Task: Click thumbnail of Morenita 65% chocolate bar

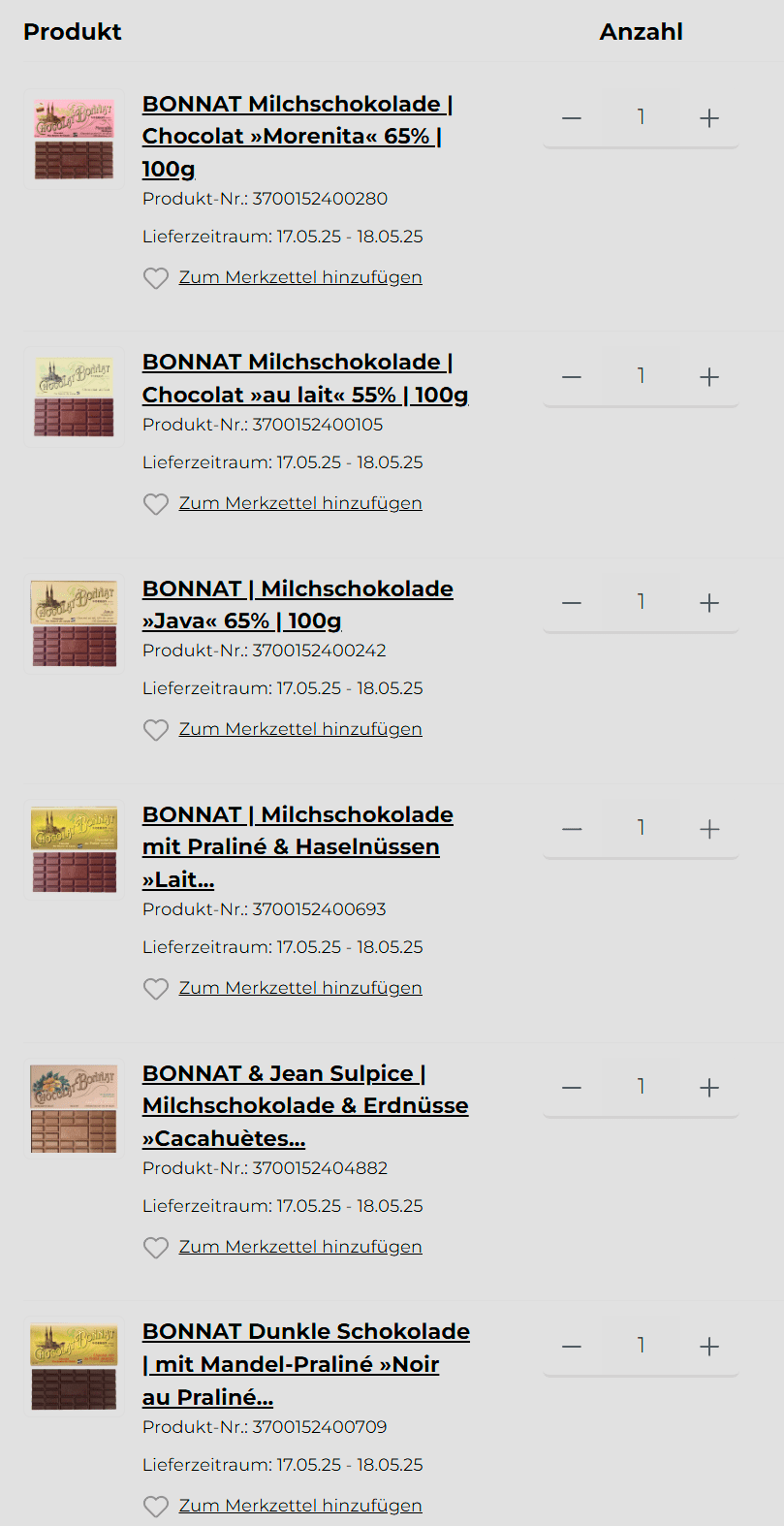Action: pos(75,140)
